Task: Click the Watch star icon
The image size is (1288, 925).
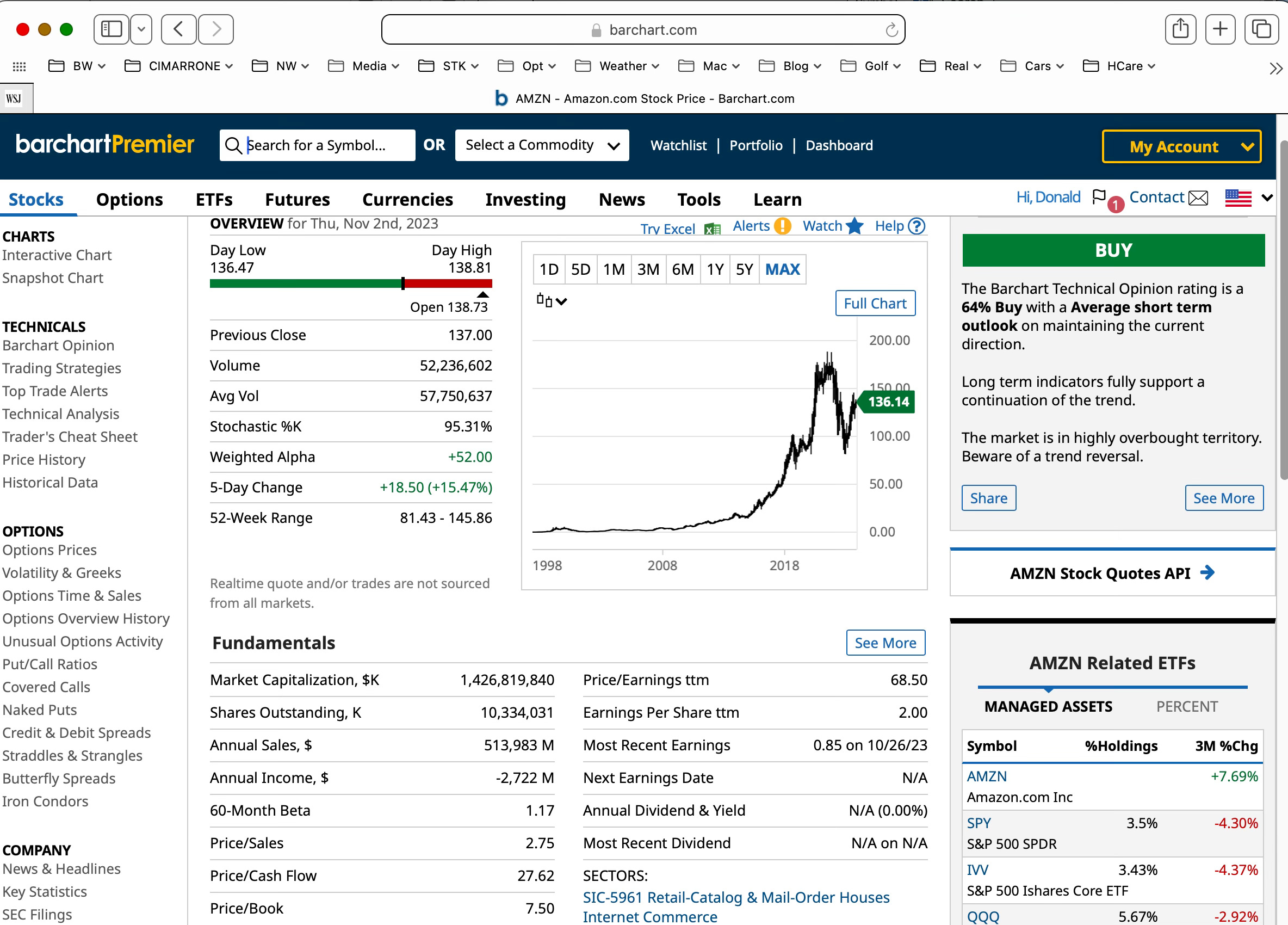Action: (854, 226)
